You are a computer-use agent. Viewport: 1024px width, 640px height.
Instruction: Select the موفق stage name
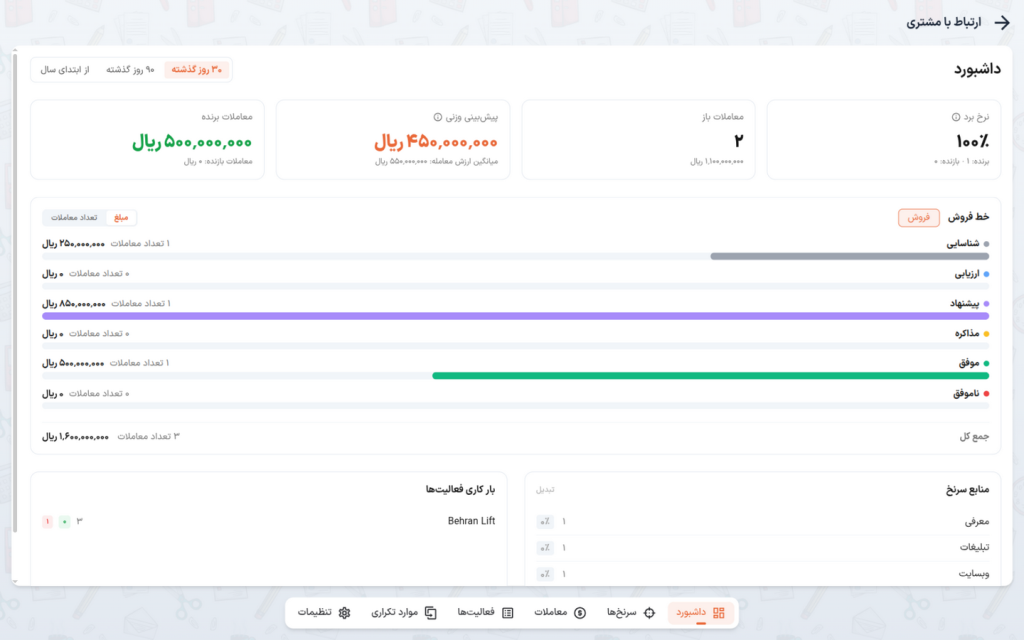(969, 363)
